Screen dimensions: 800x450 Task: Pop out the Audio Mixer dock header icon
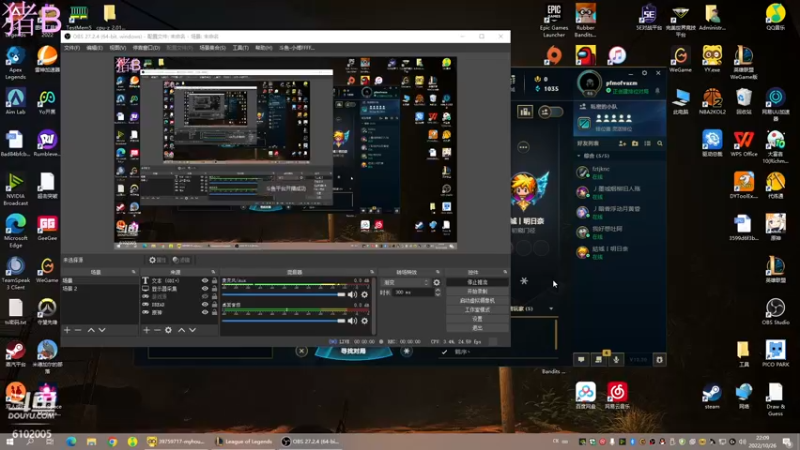click(372, 272)
